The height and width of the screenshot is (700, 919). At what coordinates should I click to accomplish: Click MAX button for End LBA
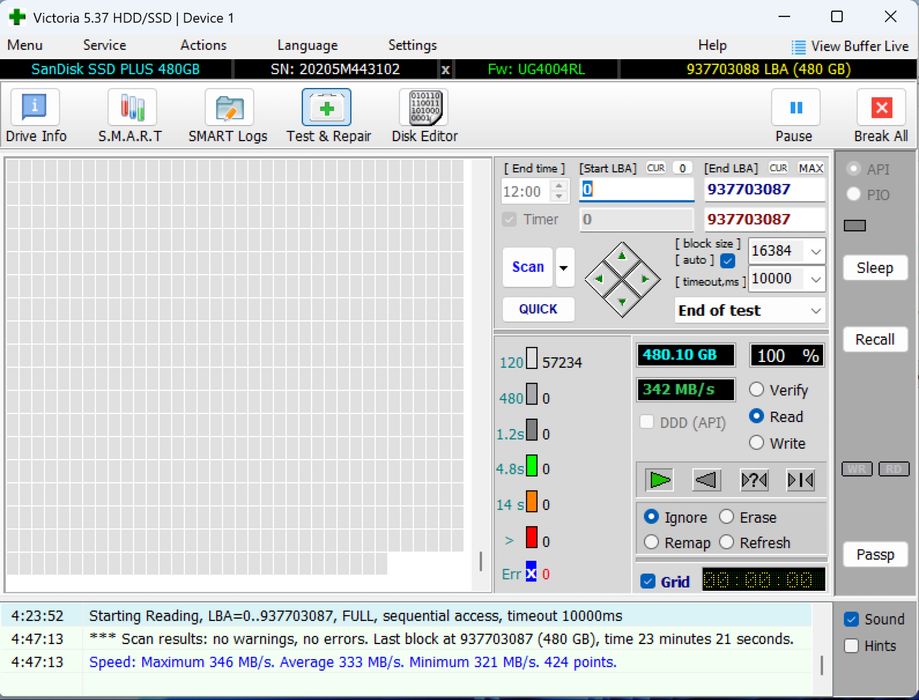811,168
